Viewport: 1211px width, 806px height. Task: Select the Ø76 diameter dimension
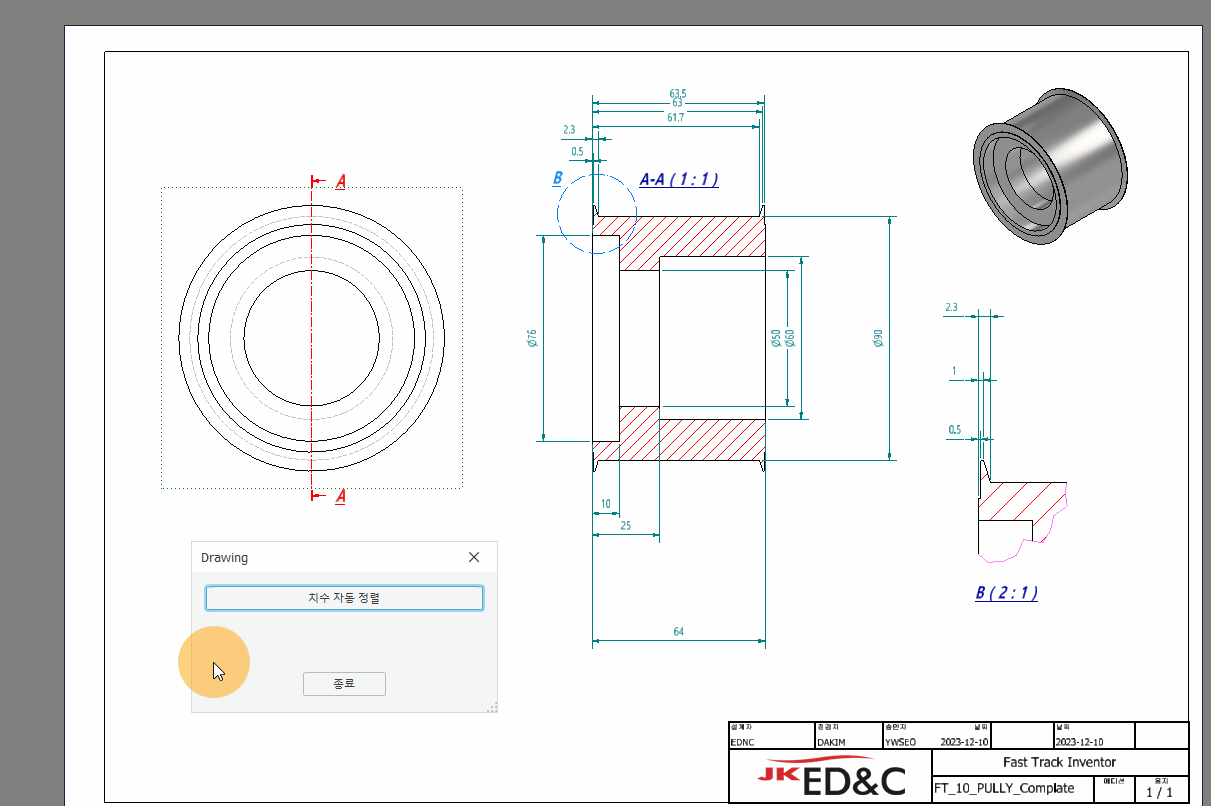[x=532, y=338]
